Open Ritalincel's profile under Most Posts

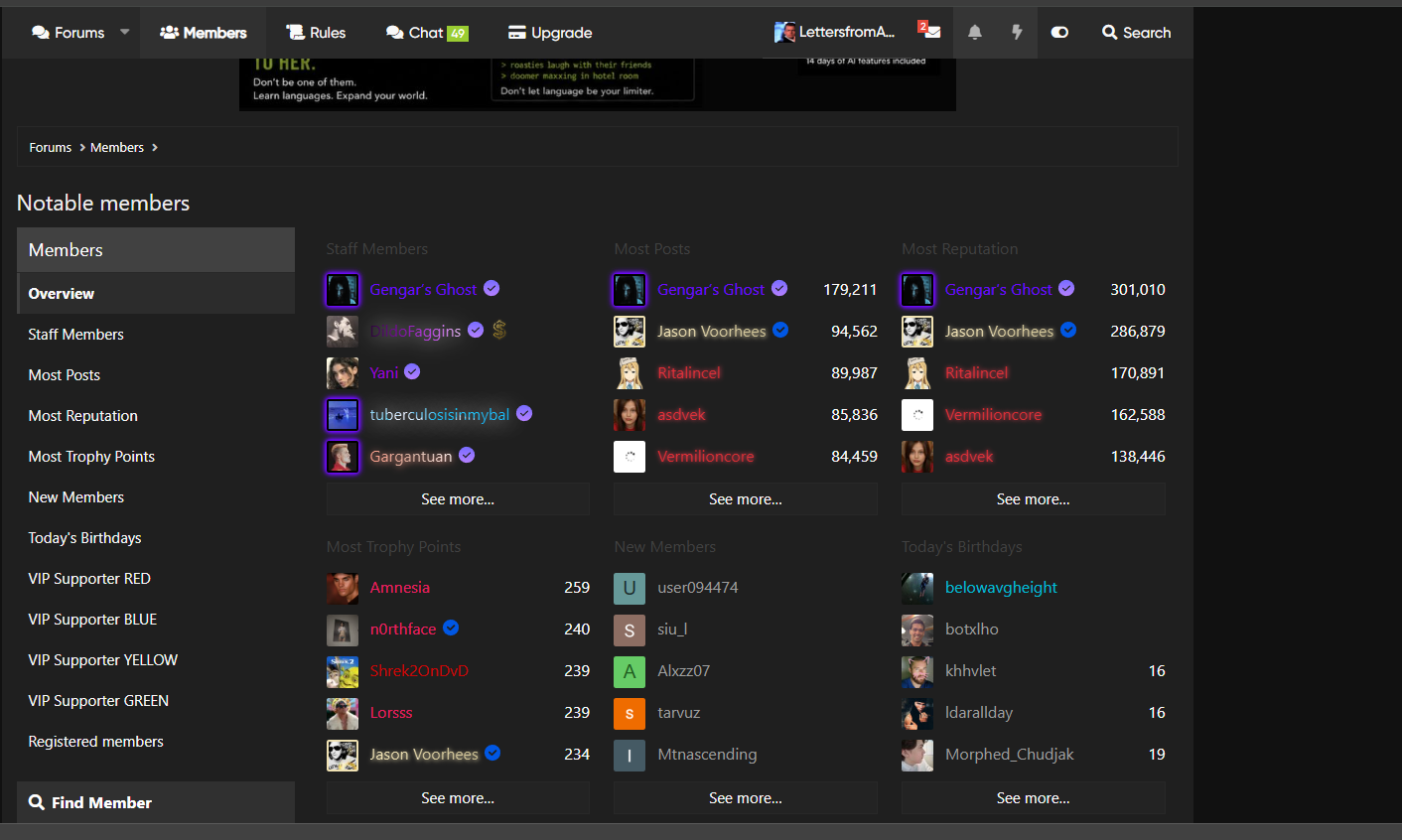[x=689, y=373]
